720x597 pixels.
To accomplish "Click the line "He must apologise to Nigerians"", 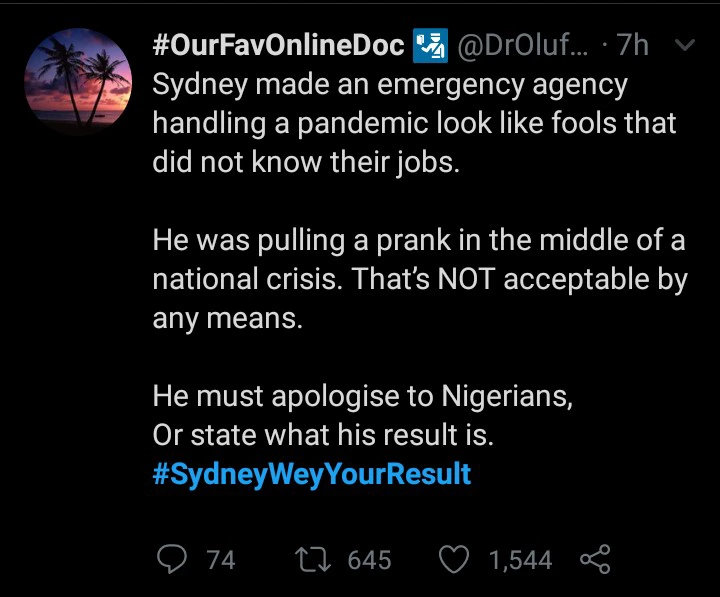I will click(x=363, y=396).
